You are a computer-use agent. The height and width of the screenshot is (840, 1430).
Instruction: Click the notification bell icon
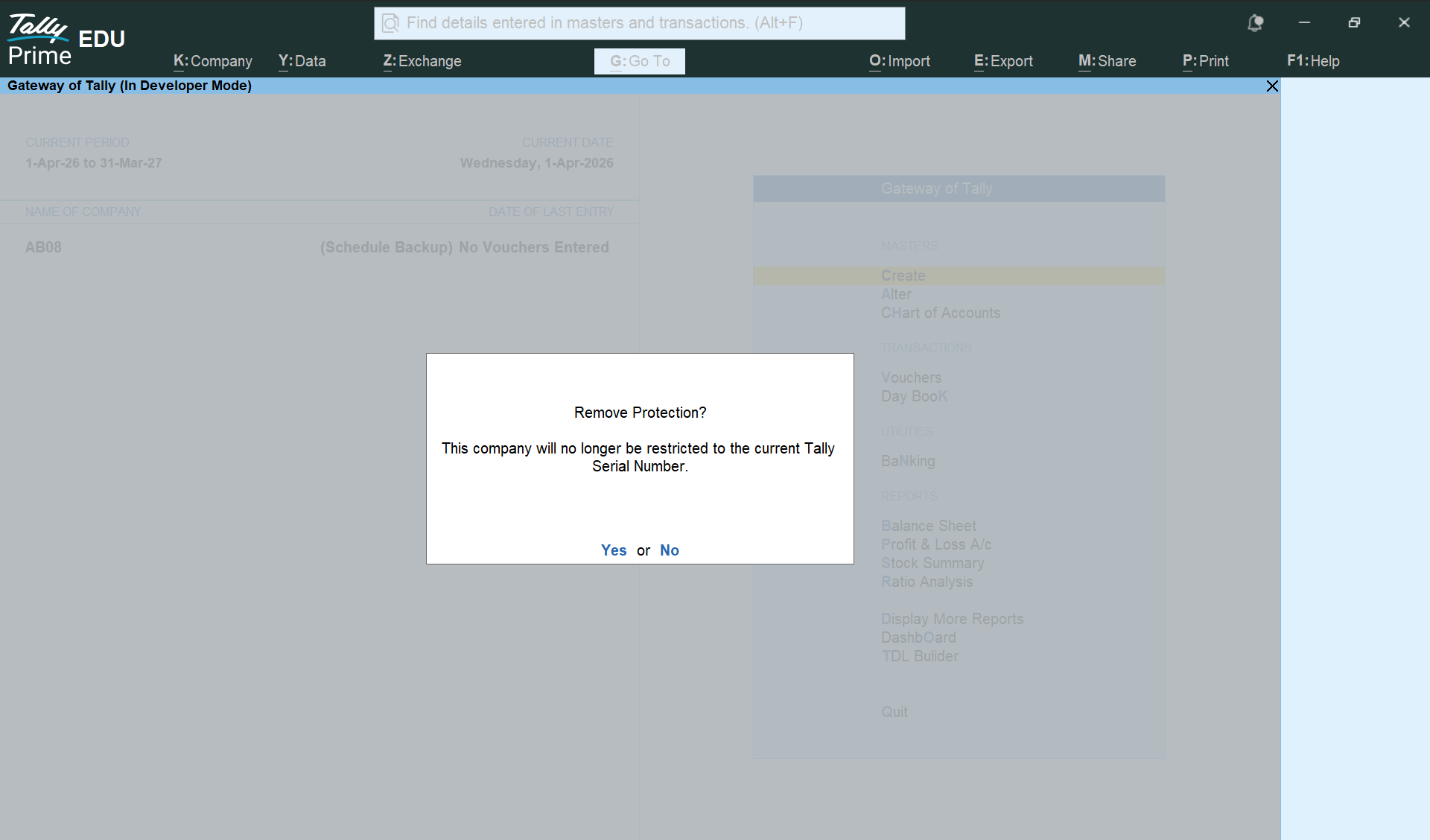[1255, 23]
